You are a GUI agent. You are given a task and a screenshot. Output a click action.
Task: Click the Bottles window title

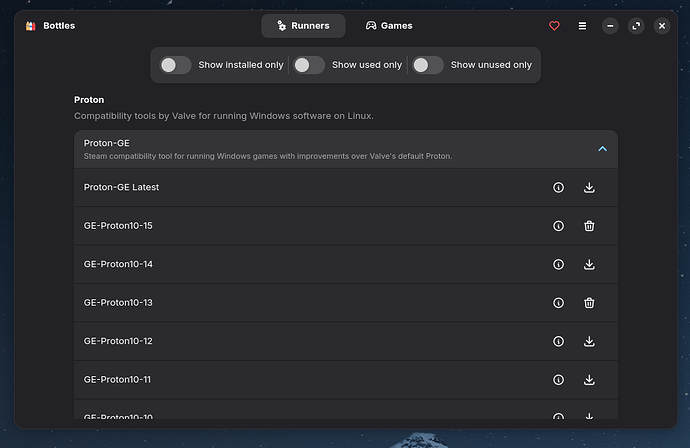tap(59, 26)
